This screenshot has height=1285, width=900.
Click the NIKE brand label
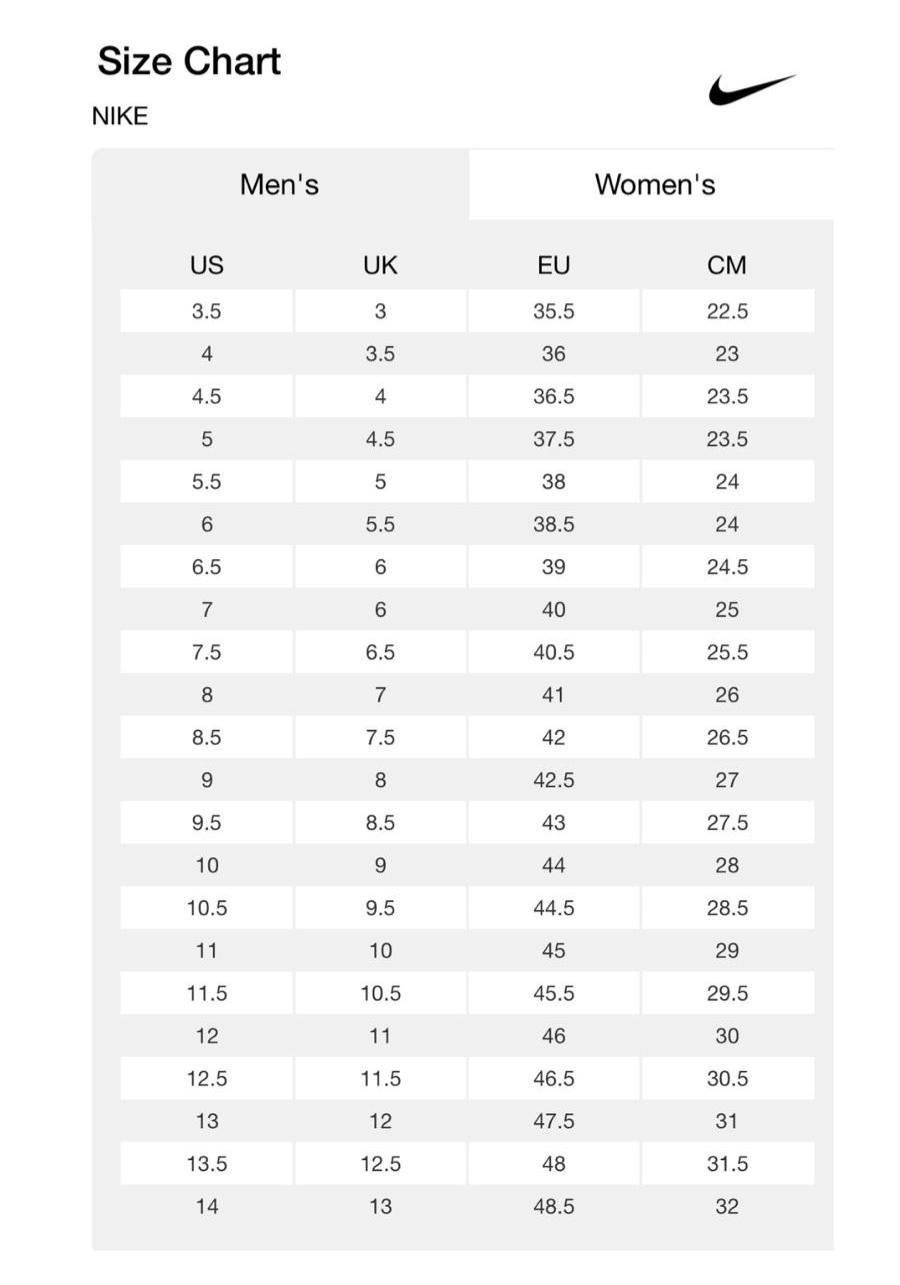[x=120, y=116]
